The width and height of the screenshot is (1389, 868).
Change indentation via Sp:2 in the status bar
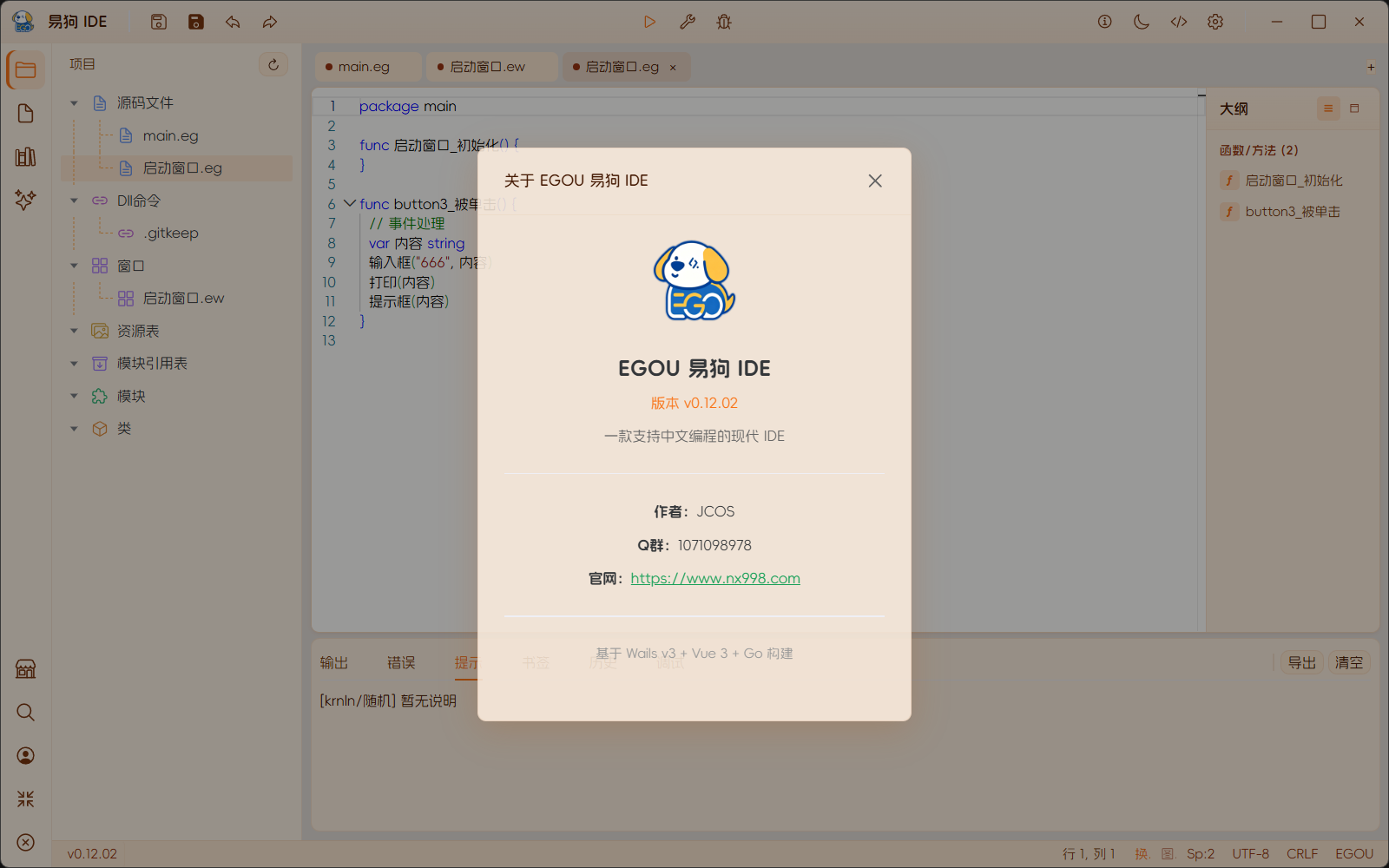click(x=1201, y=854)
